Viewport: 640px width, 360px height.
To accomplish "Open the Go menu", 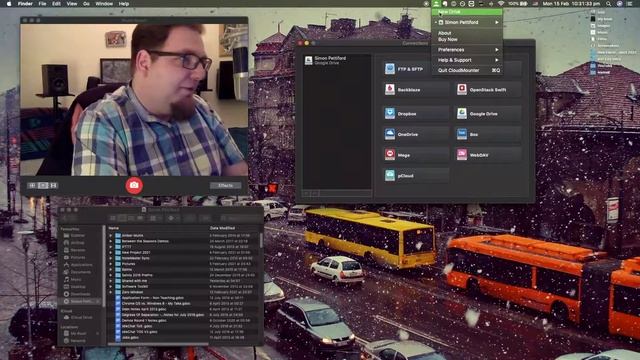I will [x=86, y=4].
